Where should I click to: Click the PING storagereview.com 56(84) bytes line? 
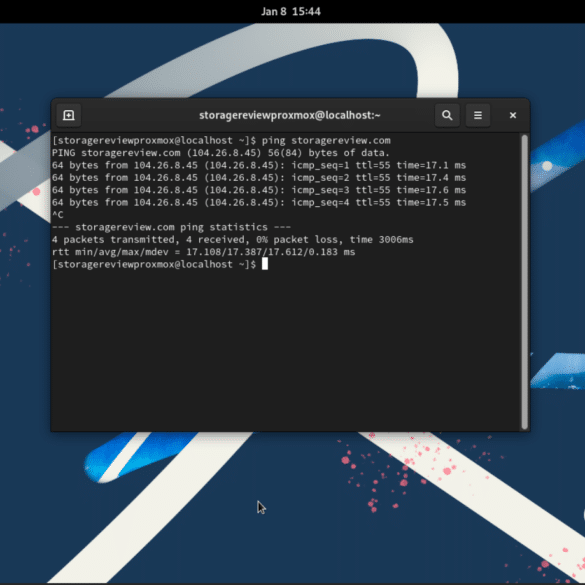220,153
